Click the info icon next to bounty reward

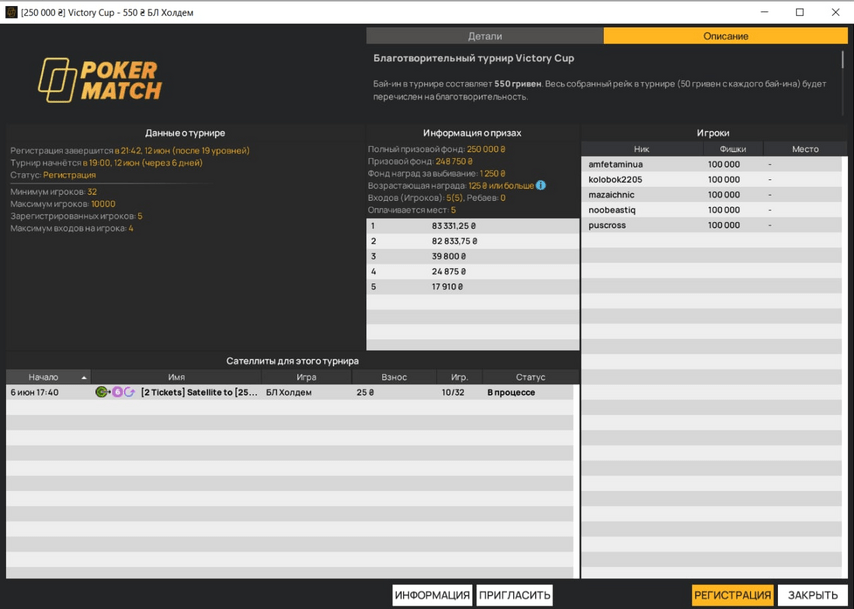pos(540,185)
